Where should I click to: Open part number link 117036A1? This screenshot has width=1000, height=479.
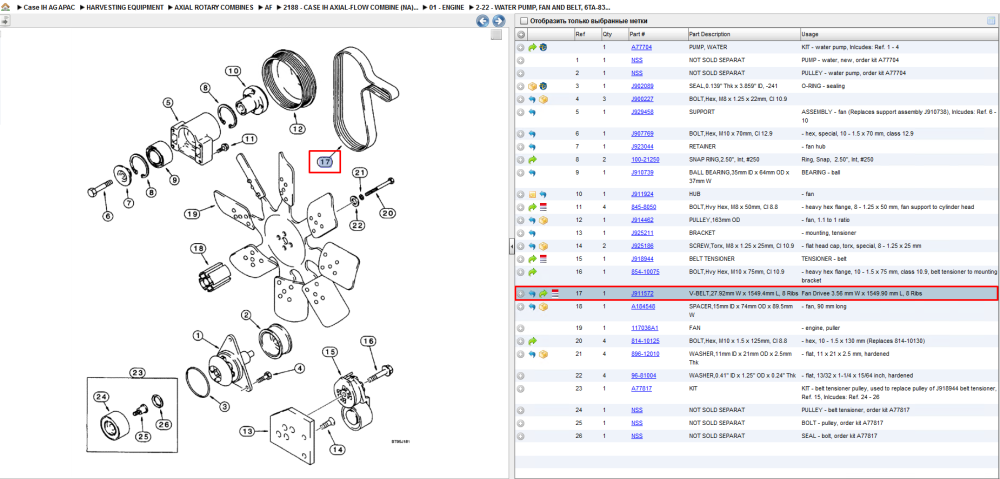click(644, 328)
